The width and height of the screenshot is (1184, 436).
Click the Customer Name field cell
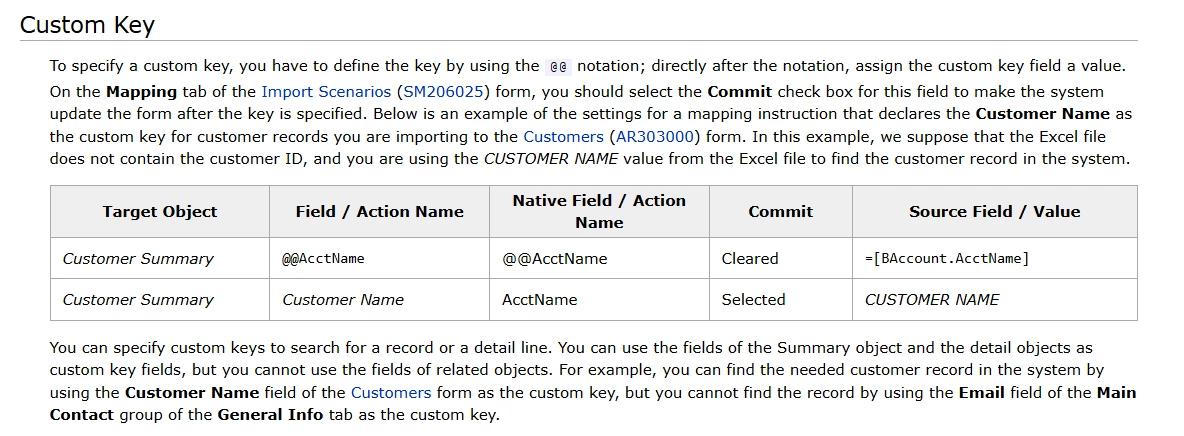point(379,300)
